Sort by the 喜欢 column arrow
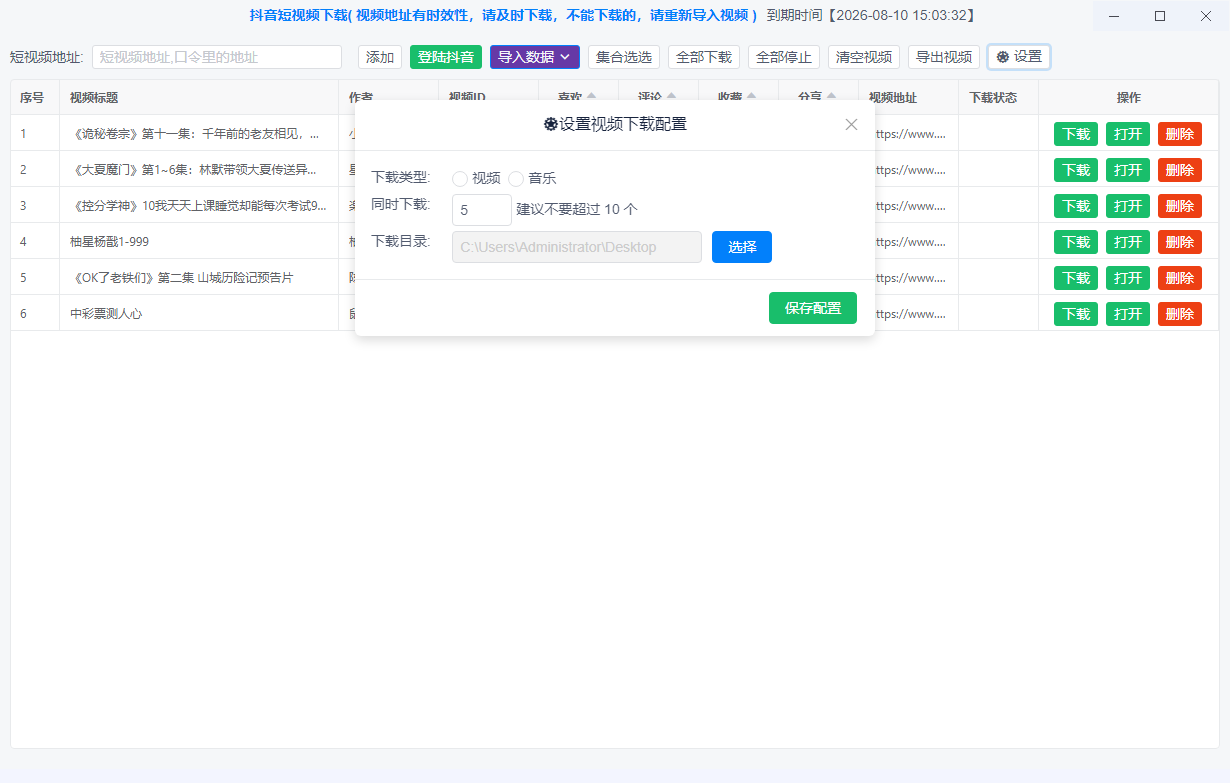The width and height of the screenshot is (1230, 783). coord(591,97)
